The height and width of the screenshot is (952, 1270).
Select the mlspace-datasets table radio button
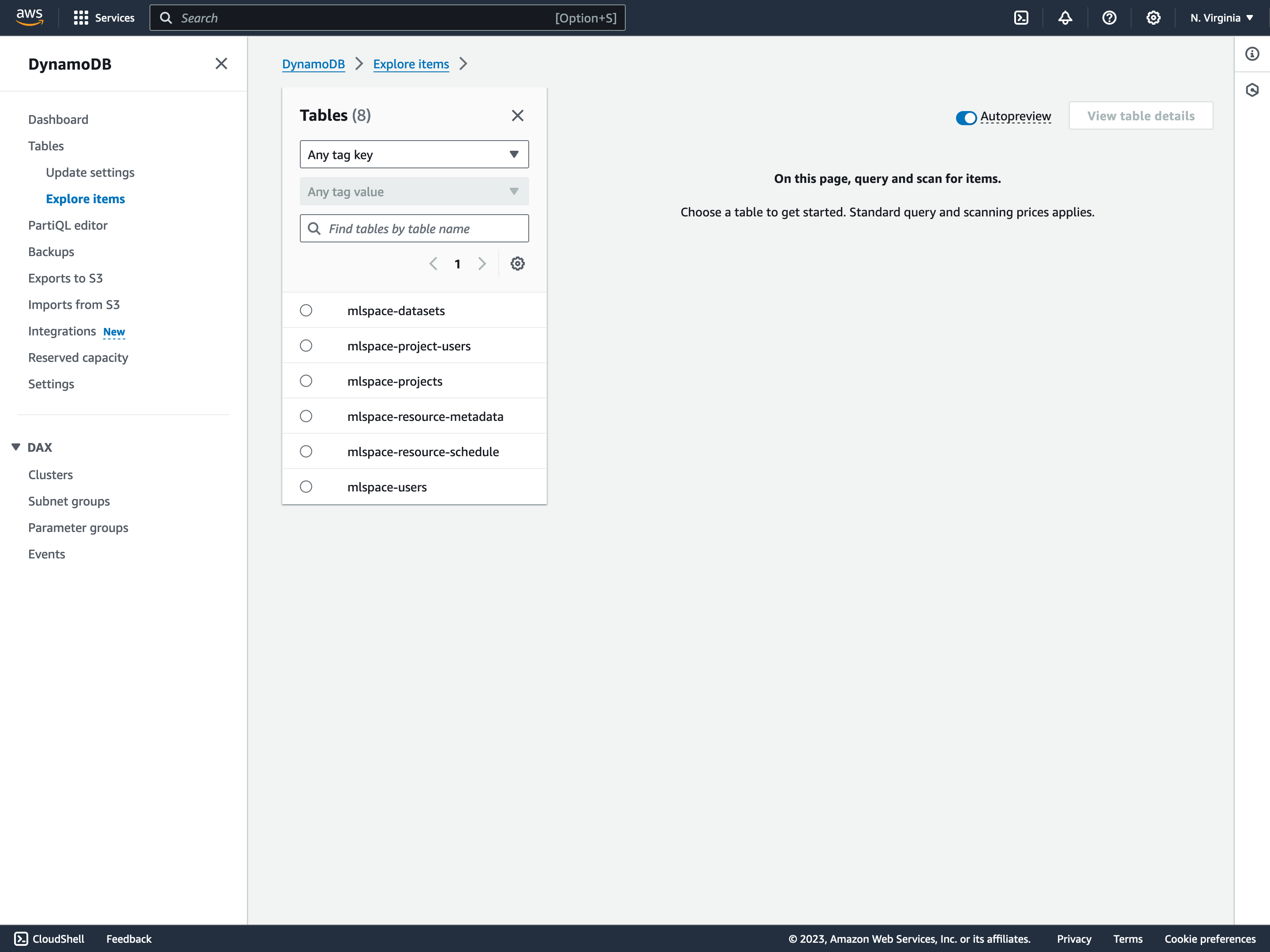pyautogui.click(x=306, y=310)
